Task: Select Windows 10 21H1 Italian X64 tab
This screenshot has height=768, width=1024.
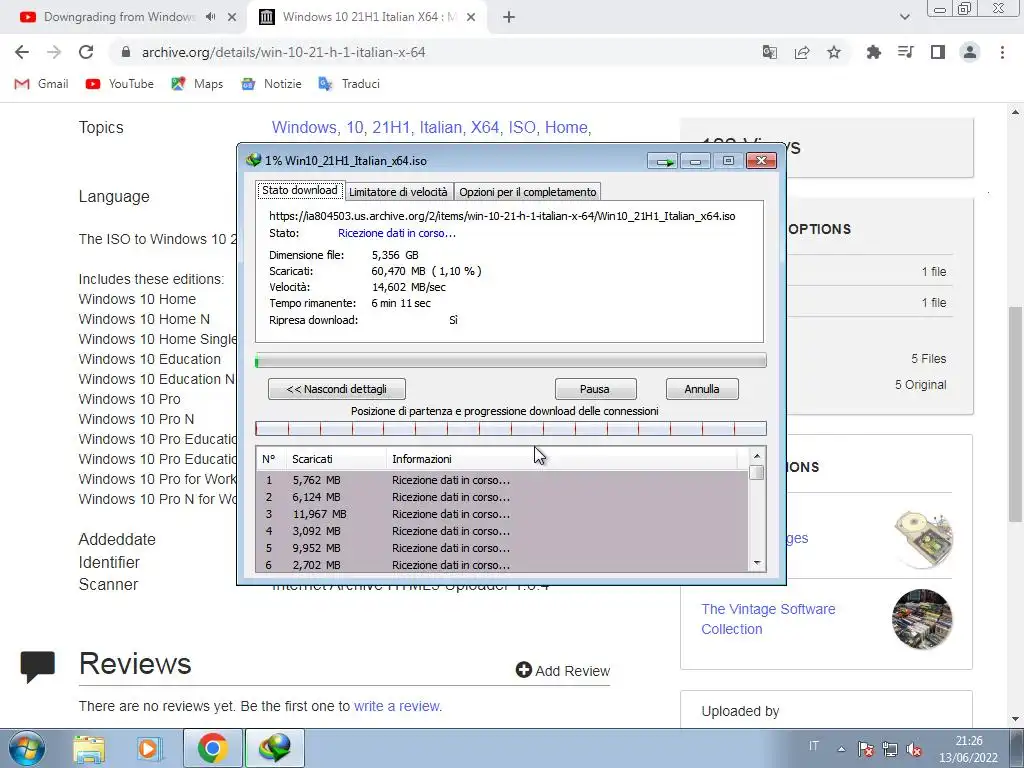Action: click(367, 17)
